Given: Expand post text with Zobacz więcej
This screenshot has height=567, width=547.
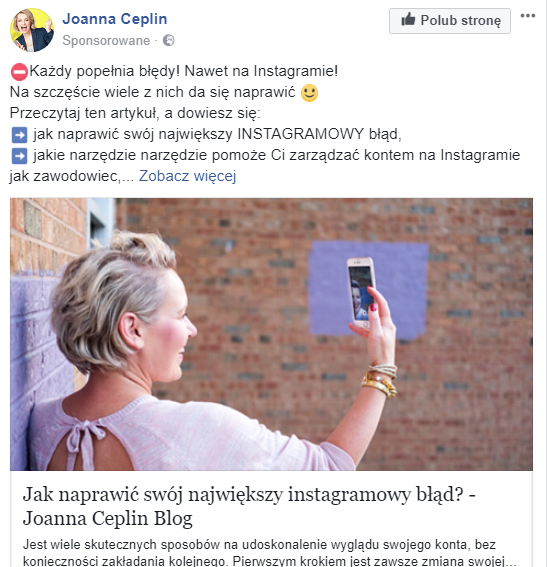Looking at the screenshot, I should pyautogui.click(x=187, y=176).
